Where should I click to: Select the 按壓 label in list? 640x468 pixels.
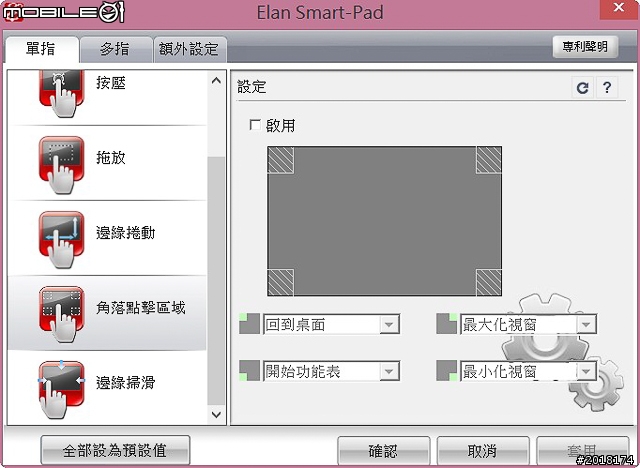[111, 83]
